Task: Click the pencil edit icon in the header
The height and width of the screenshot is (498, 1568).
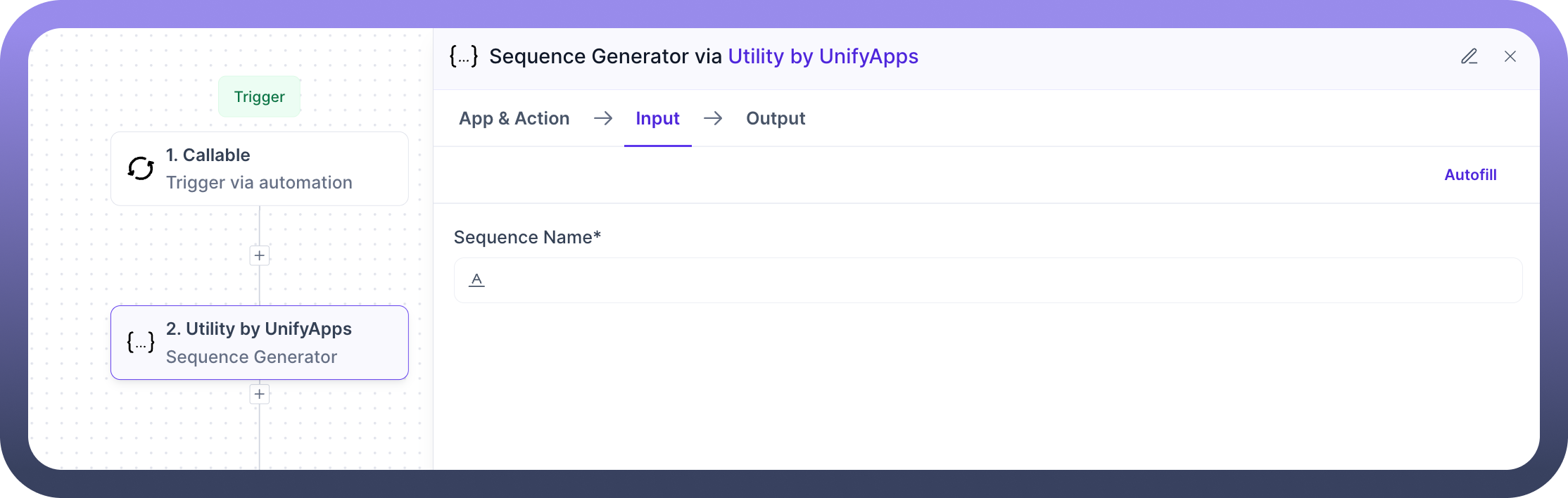Action: click(1469, 56)
